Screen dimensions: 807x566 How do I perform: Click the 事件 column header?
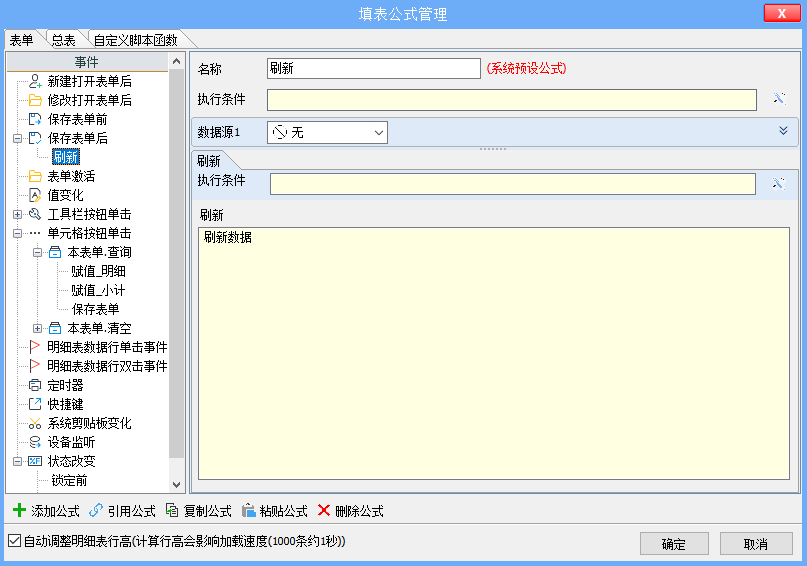pyautogui.click(x=87, y=62)
